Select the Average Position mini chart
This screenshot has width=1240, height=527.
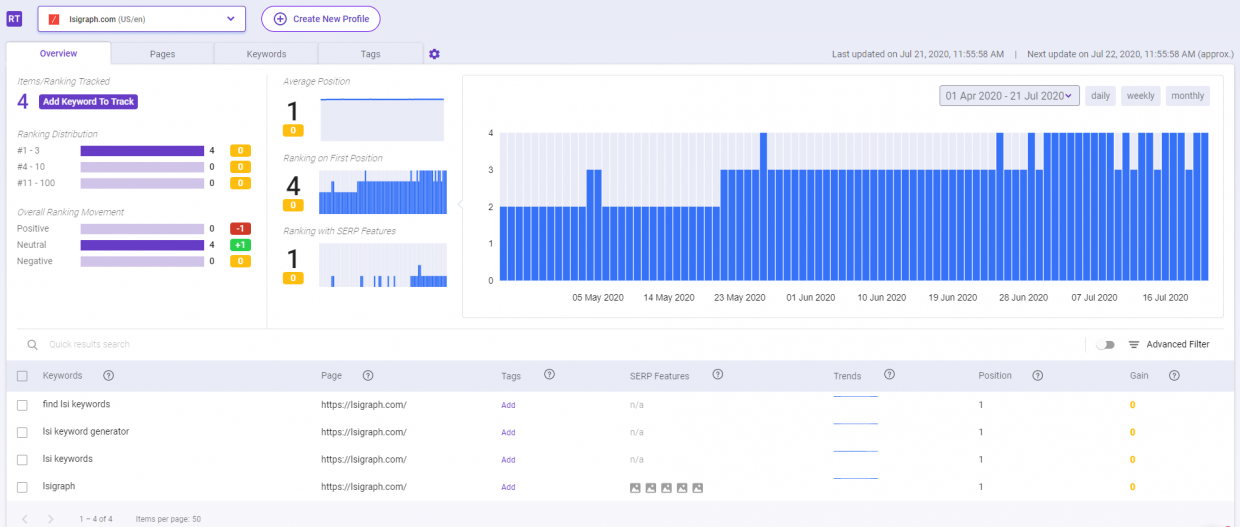(383, 119)
